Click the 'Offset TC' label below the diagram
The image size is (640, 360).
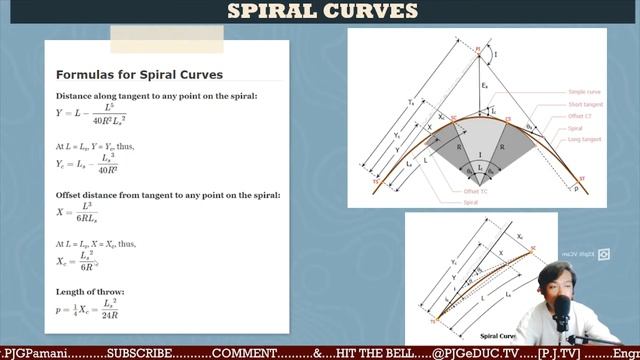click(475, 191)
